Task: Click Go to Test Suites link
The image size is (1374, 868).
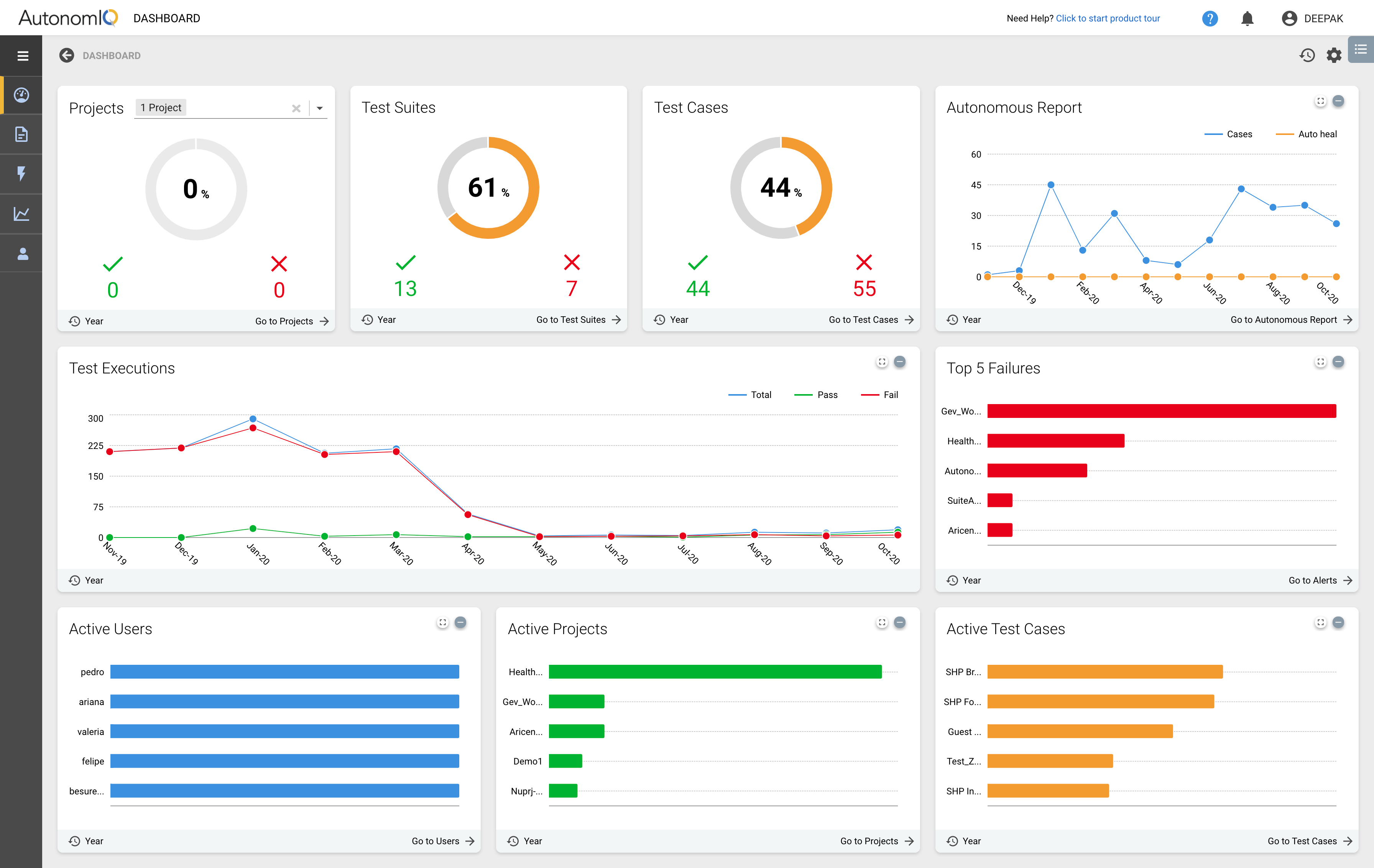Action: coord(579,320)
